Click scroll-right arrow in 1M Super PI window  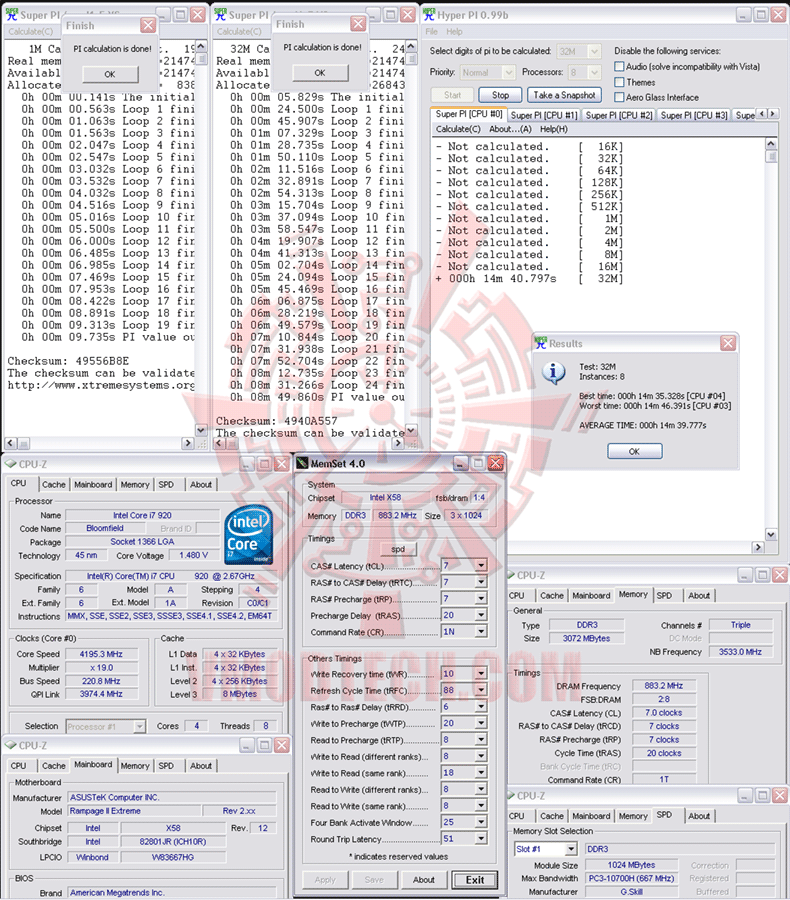[x=188, y=443]
